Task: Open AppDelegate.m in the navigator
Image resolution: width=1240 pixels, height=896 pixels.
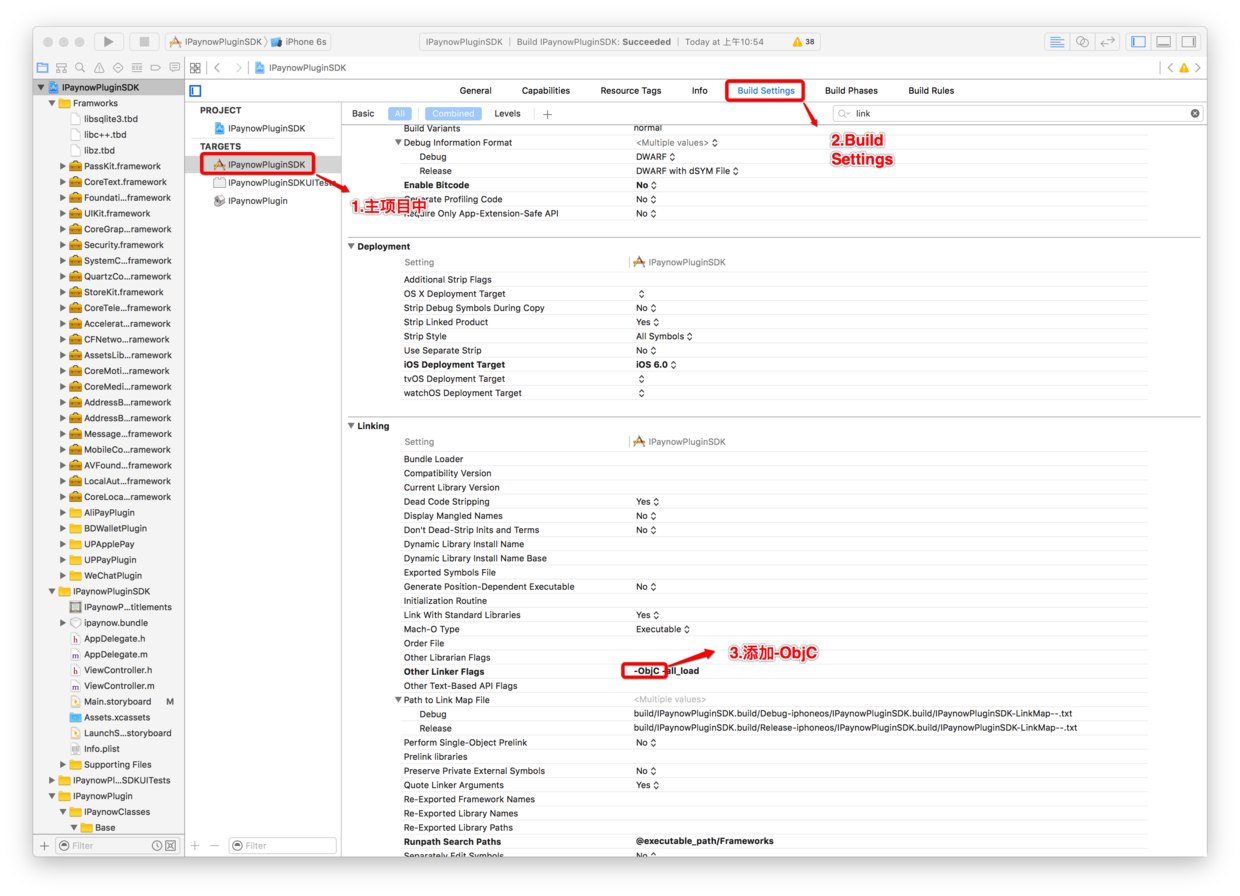Action: pos(115,655)
